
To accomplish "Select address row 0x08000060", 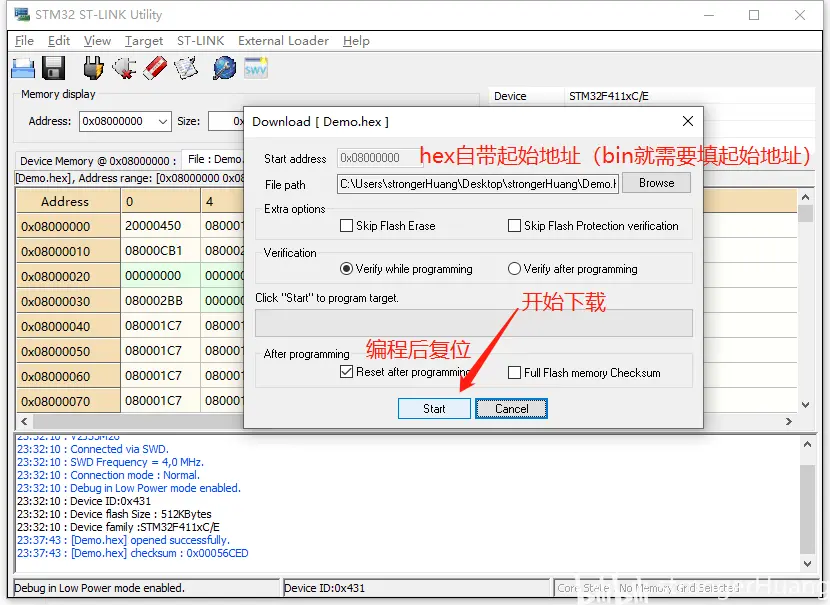I will click(68, 376).
